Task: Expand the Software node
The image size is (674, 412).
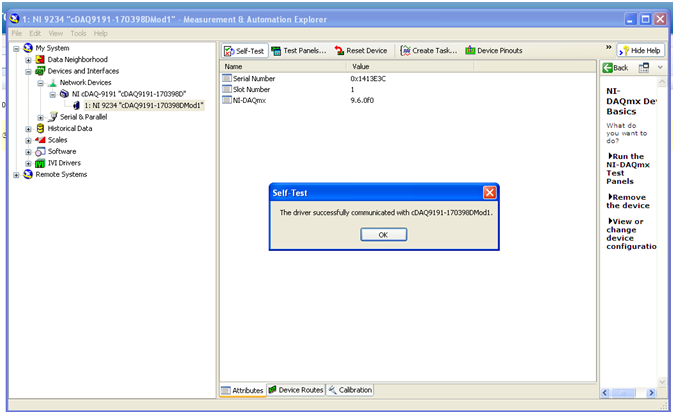Action: click(x=28, y=152)
